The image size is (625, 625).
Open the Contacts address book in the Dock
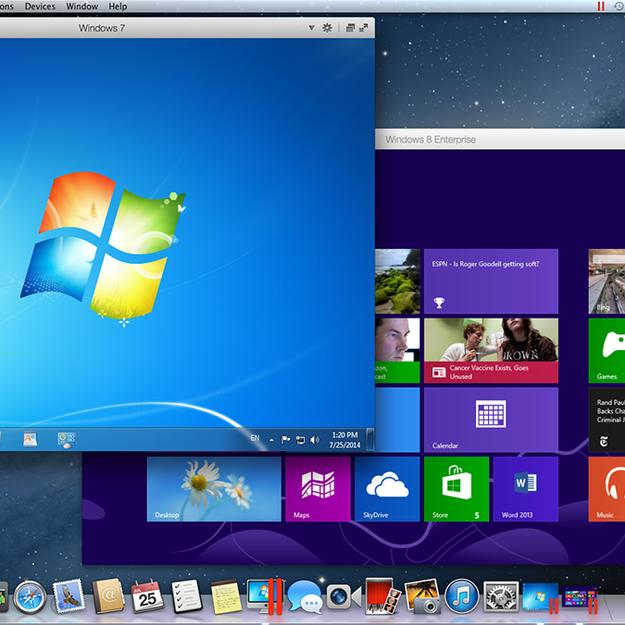(x=108, y=596)
